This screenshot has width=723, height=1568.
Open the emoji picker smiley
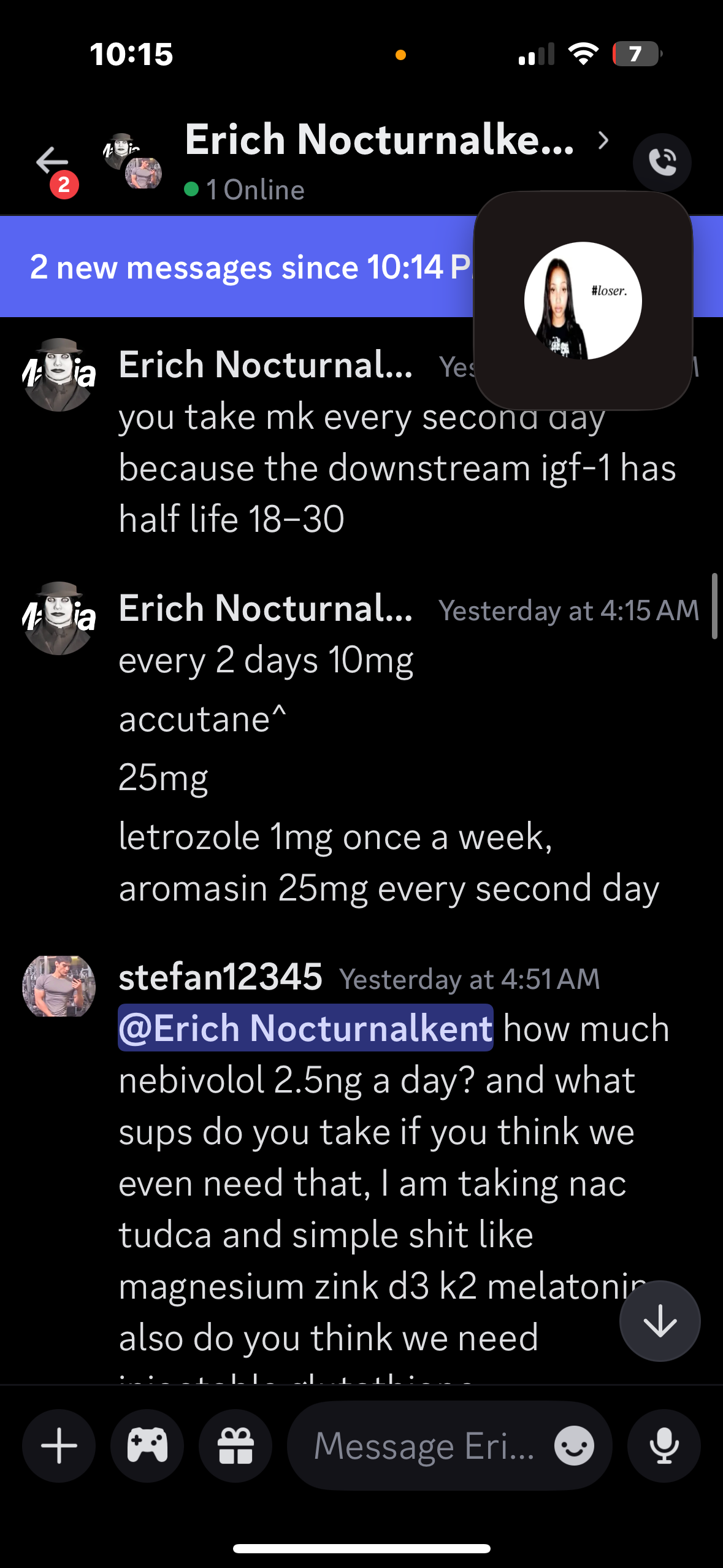point(574,1446)
